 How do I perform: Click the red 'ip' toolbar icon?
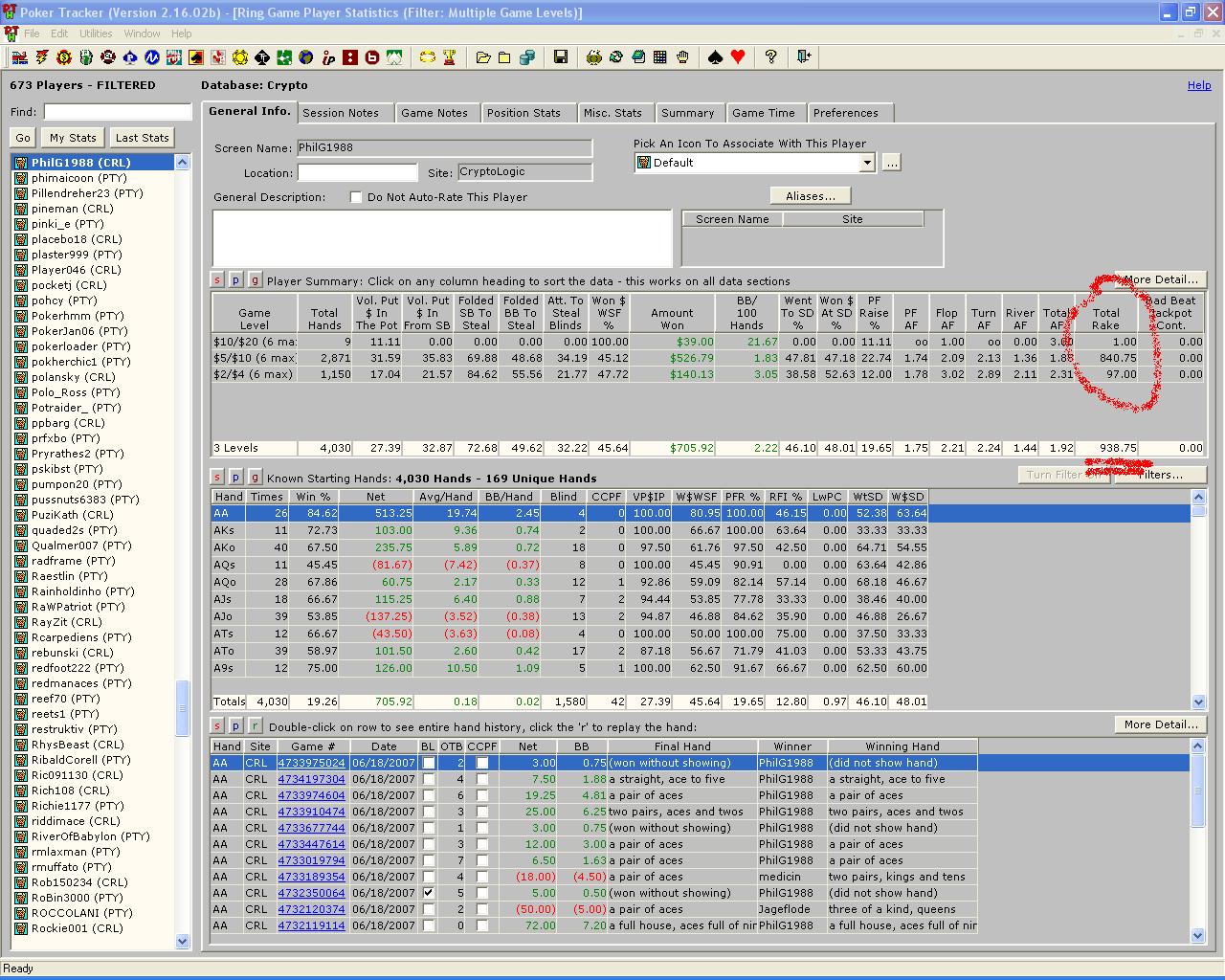329,57
